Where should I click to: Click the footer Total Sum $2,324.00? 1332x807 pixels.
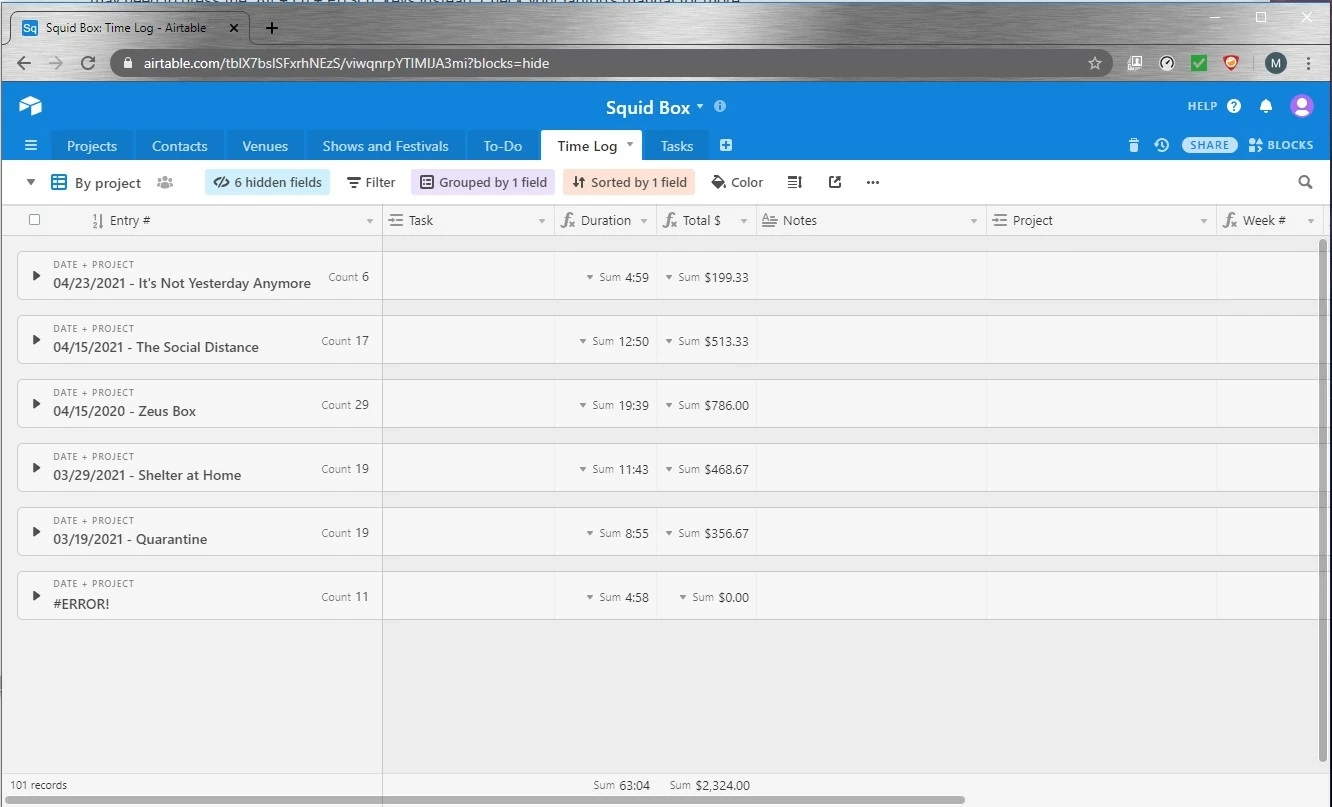710,786
